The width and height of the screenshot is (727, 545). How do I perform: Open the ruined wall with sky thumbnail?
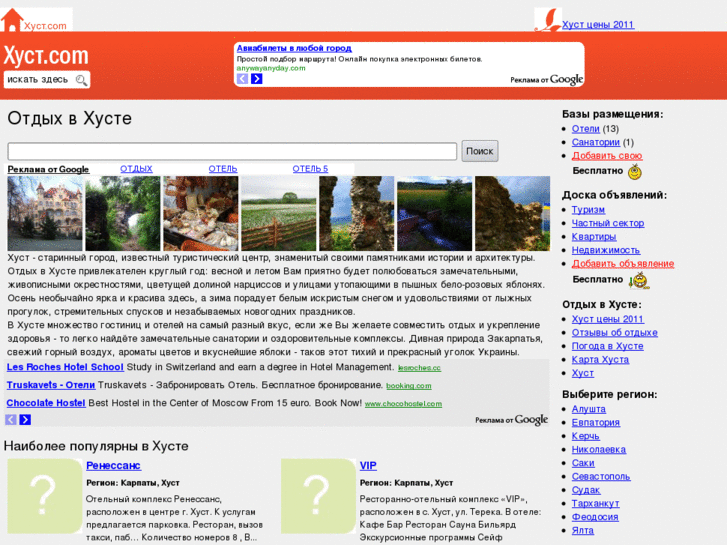coord(357,213)
